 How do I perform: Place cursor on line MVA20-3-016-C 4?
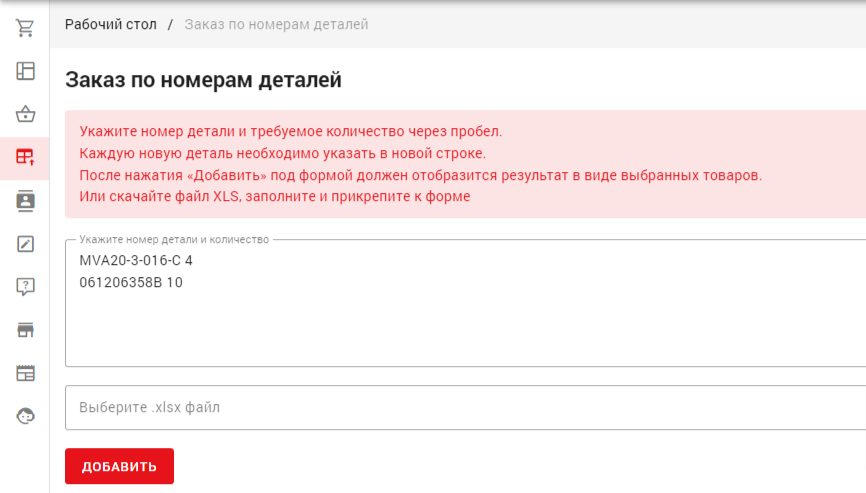[136, 260]
